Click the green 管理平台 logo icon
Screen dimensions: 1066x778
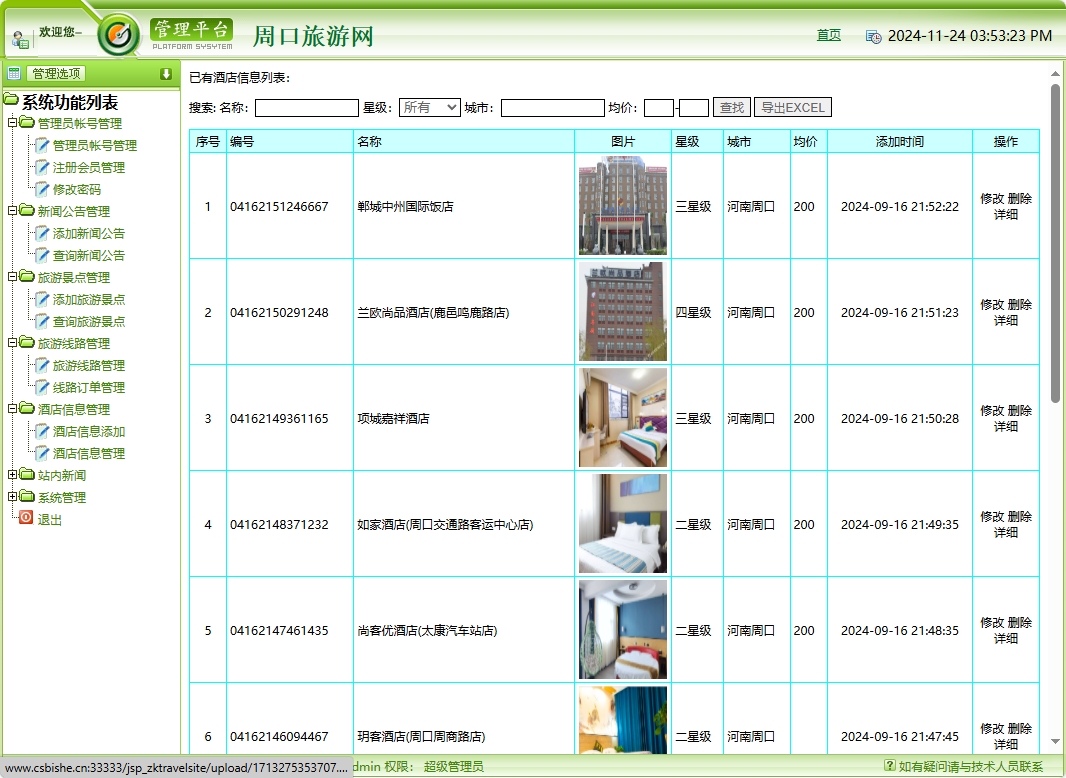click(x=120, y=33)
